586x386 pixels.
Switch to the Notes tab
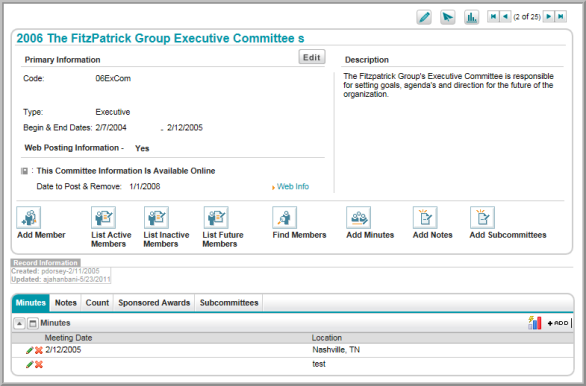click(66, 303)
